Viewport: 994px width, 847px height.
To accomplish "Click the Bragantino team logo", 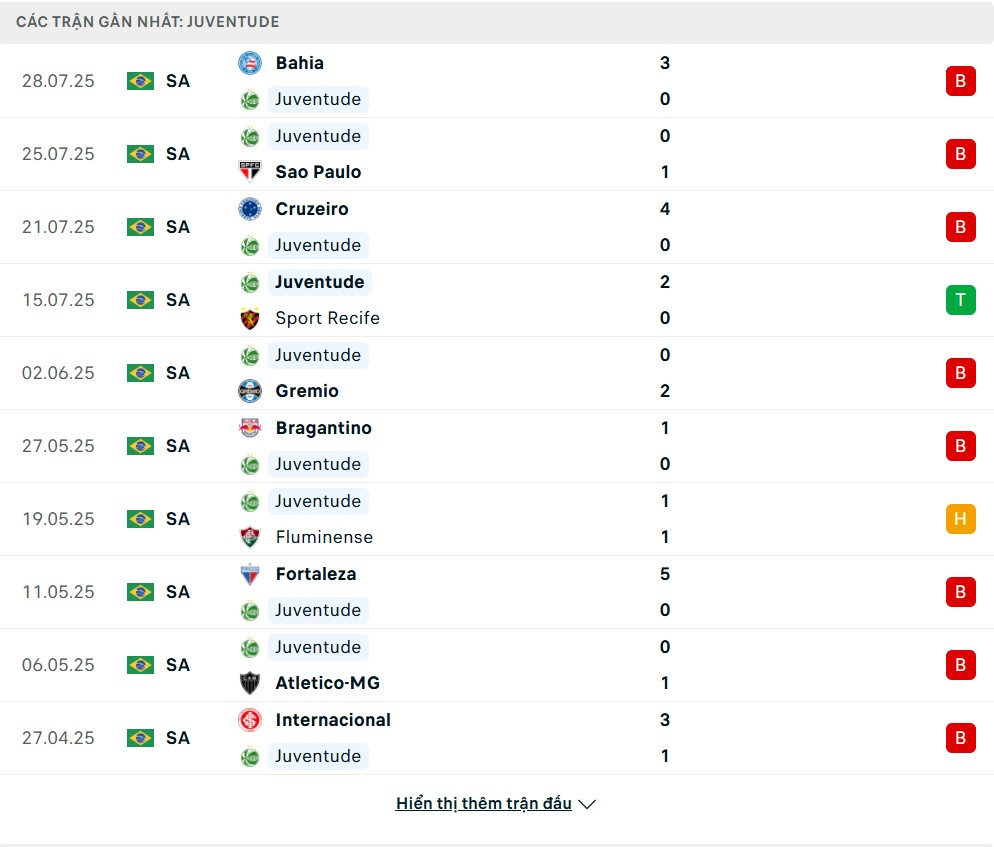I will (249, 428).
